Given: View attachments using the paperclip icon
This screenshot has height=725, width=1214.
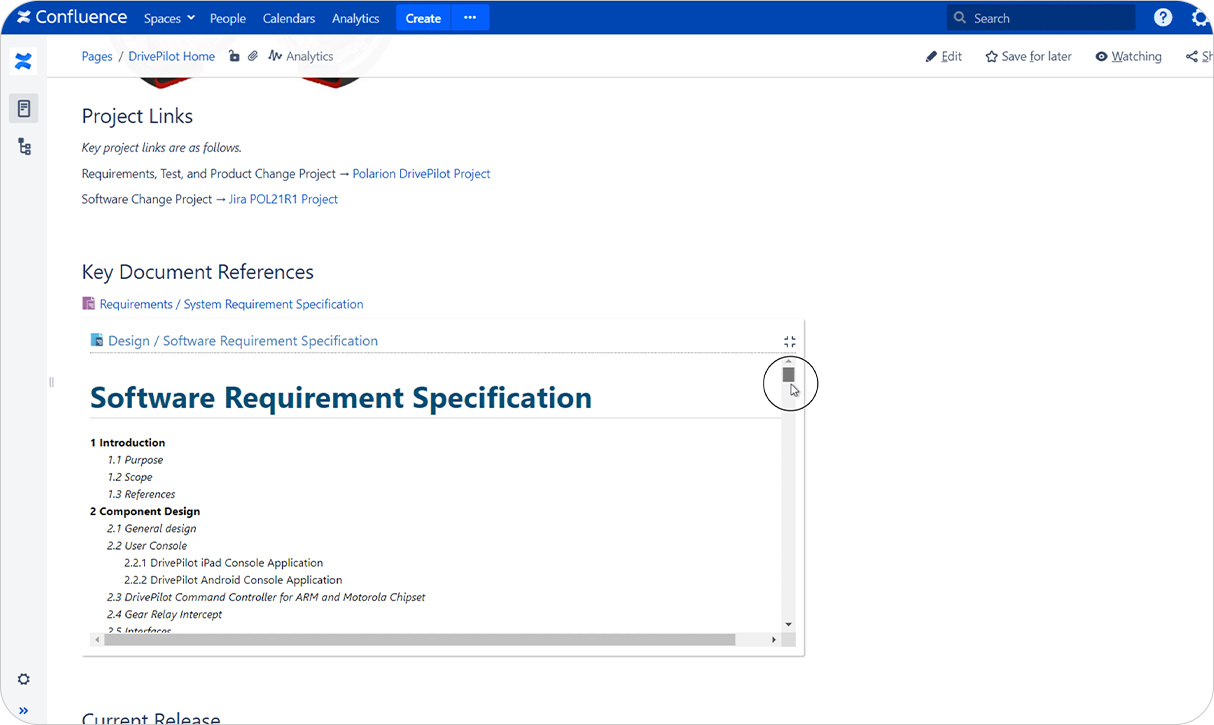Looking at the screenshot, I should (x=252, y=56).
